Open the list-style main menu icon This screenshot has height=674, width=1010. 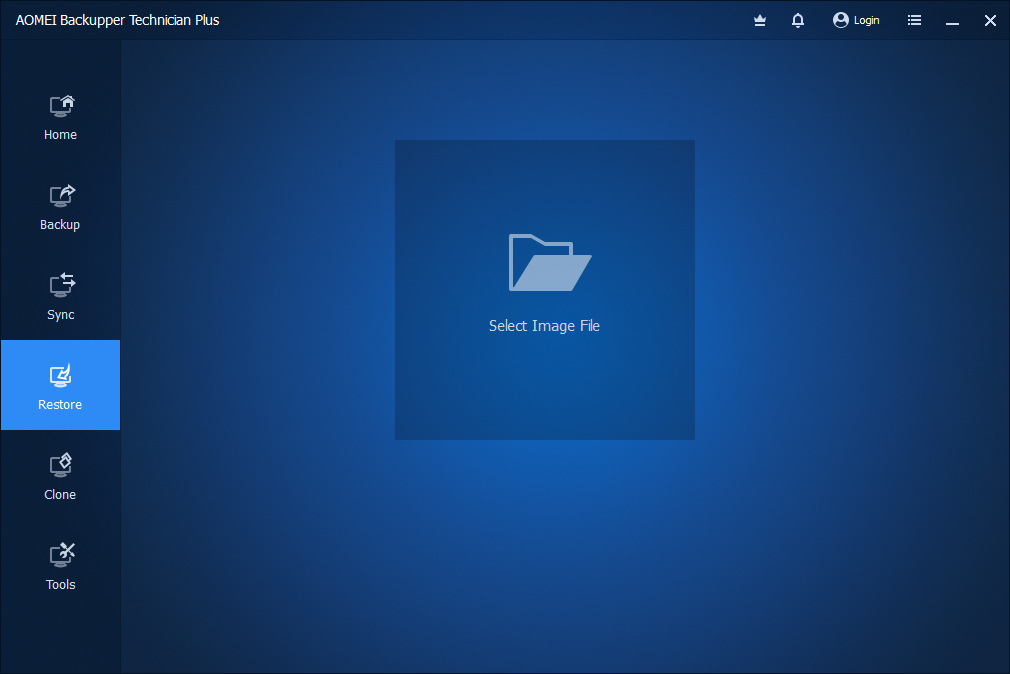(914, 20)
